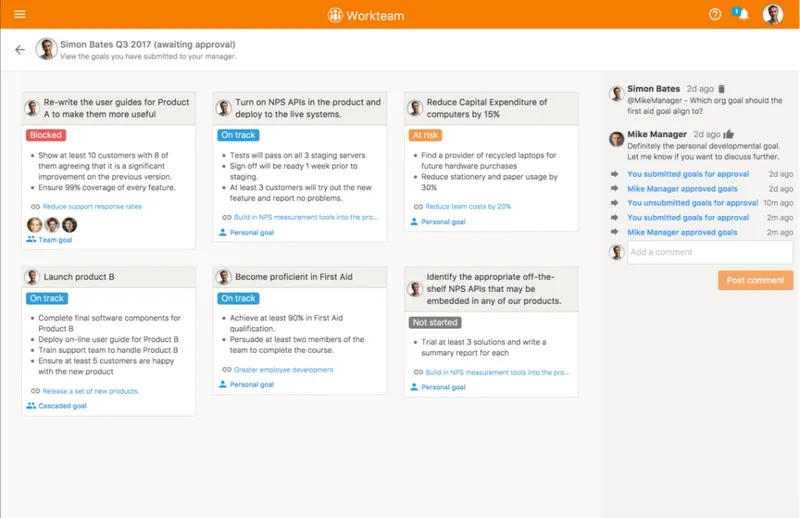Go back with the left arrow
This screenshot has height=518, width=800.
tap(20, 50)
